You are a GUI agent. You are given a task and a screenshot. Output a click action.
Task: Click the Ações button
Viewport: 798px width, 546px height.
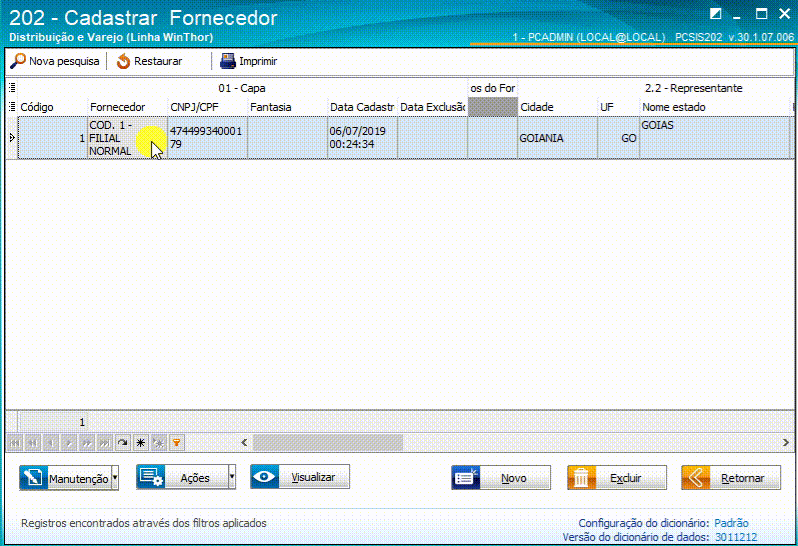coord(182,477)
